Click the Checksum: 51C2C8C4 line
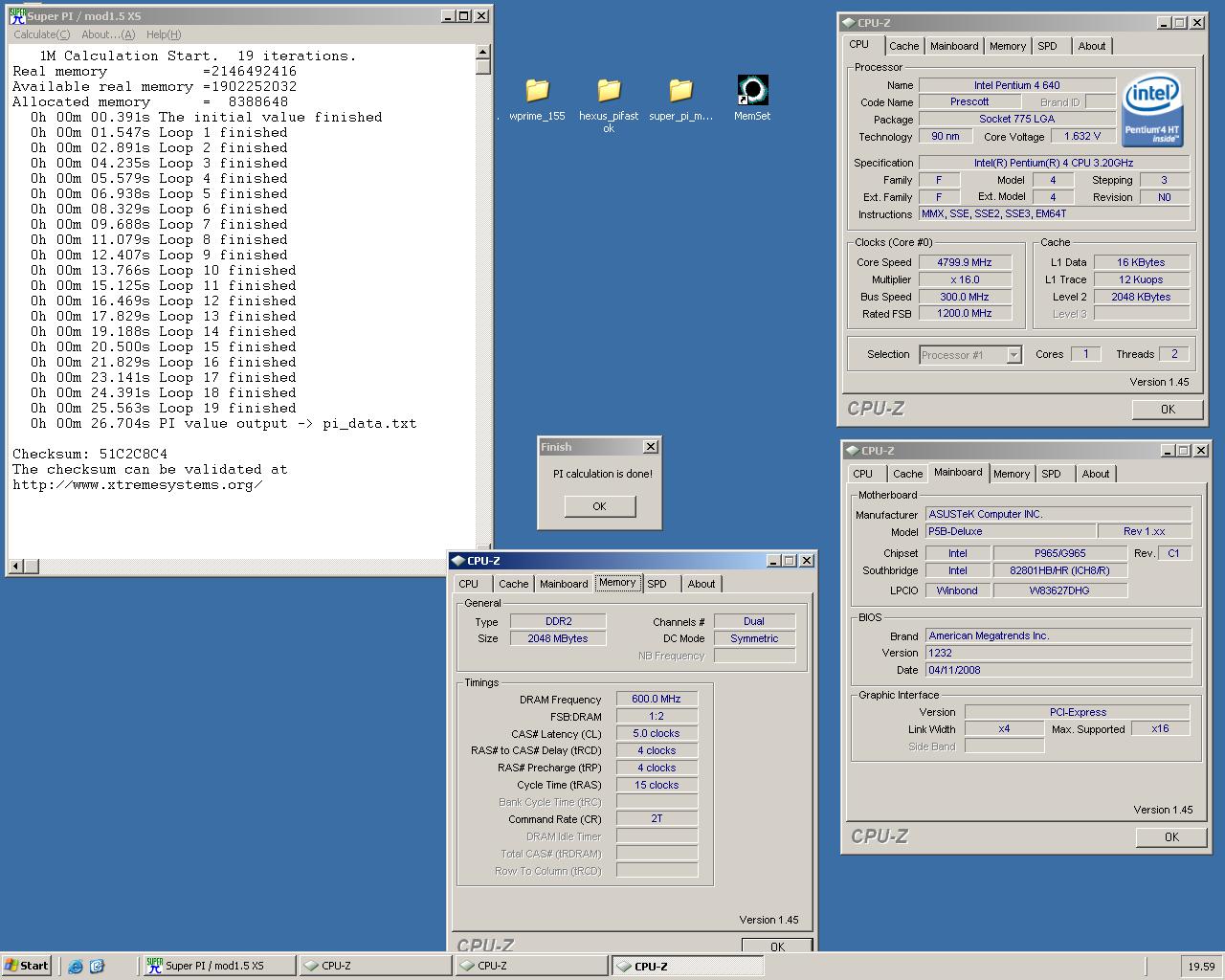 (x=90, y=454)
